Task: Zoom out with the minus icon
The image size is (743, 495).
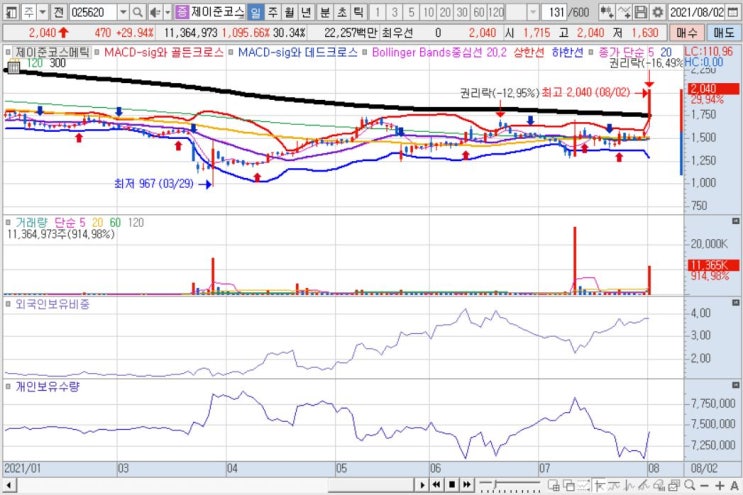Action: (705, 485)
